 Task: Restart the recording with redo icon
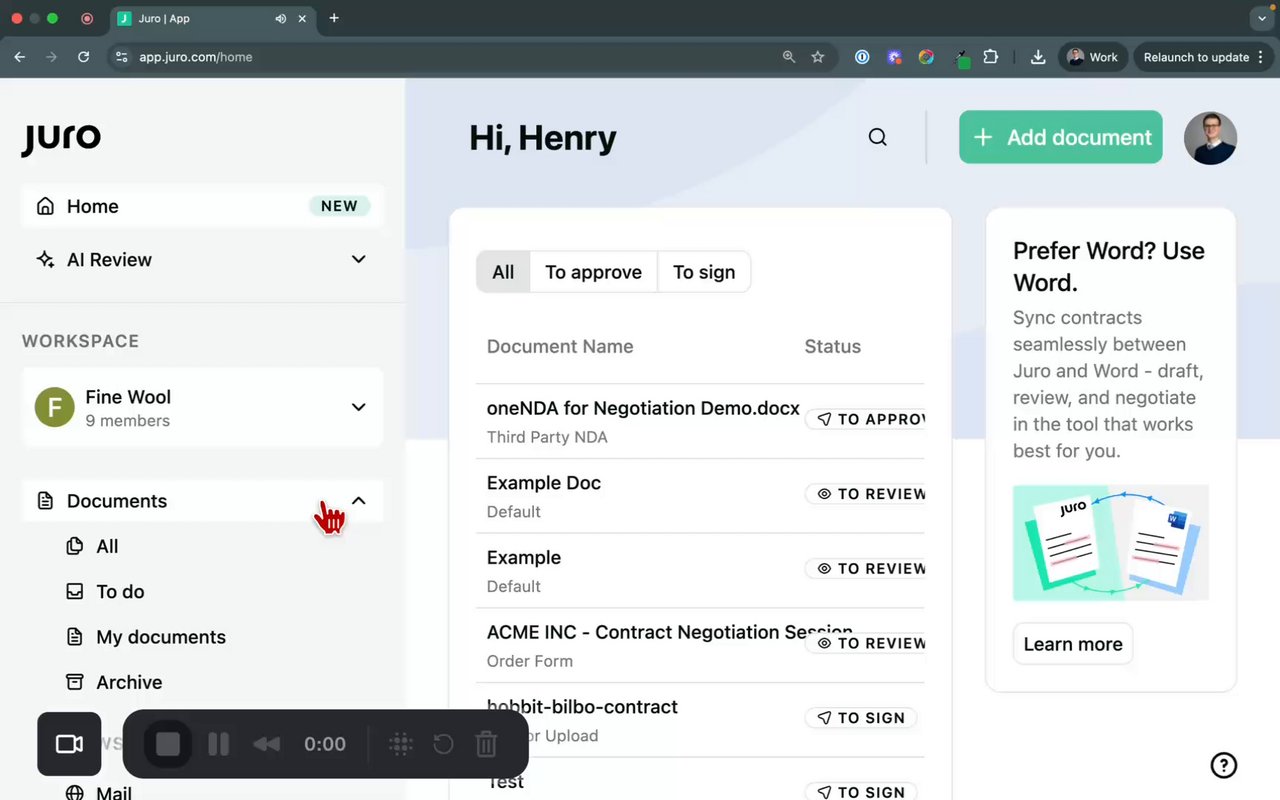pos(443,744)
